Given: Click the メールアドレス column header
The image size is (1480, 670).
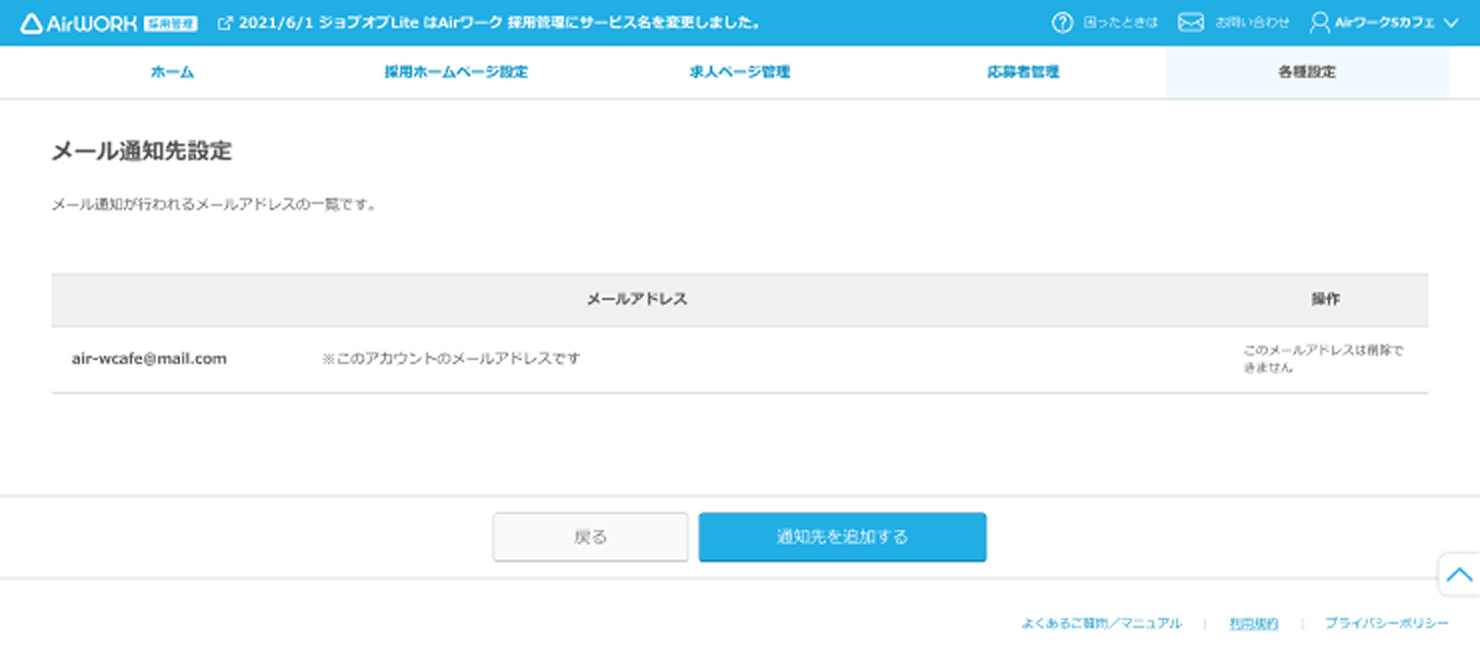Looking at the screenshot, I should tap(636, 299).
